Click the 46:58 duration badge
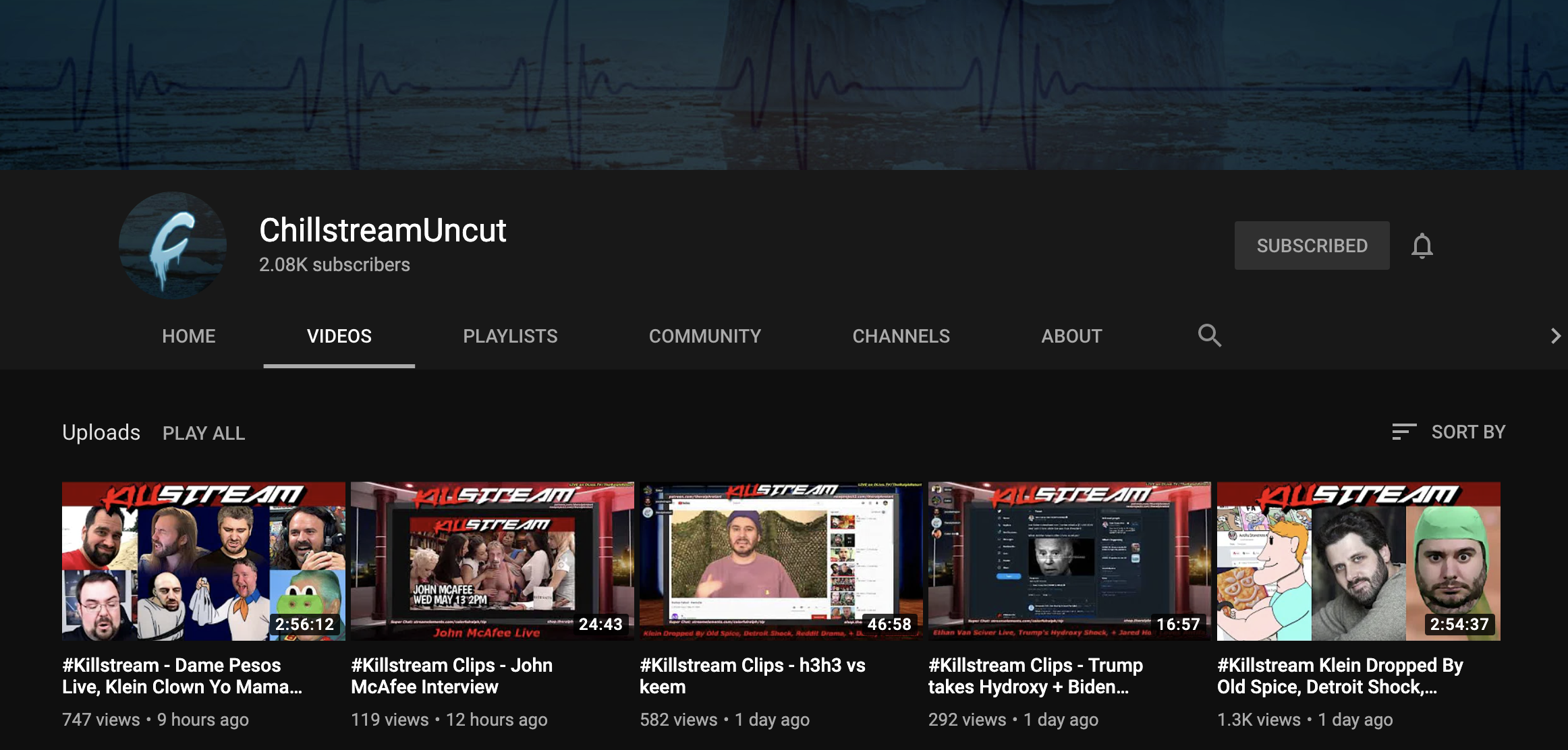Screen dimensions: 1568x750 [x=889, y=625]
